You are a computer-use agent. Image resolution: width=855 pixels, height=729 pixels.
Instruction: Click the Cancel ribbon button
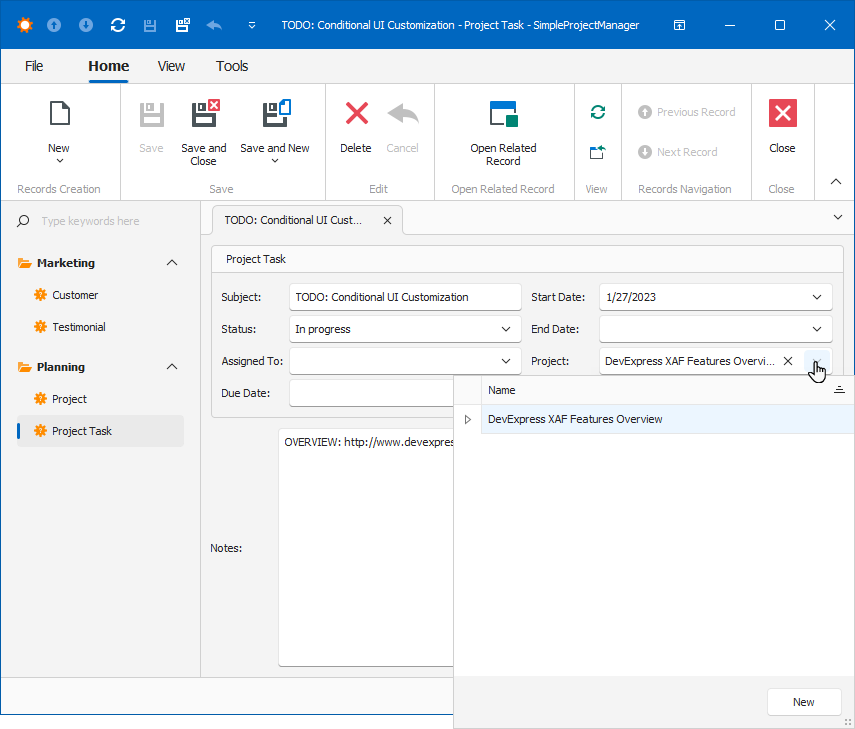[402, 126]
